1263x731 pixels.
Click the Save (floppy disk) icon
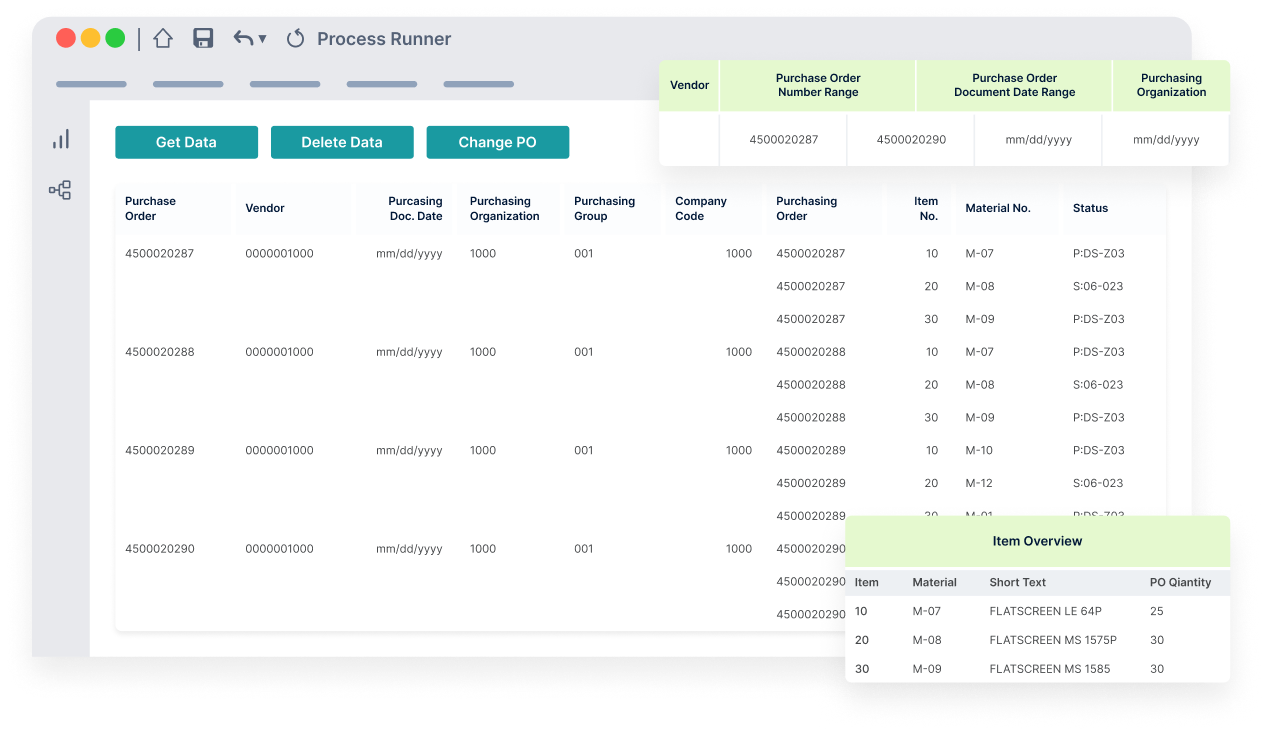pyautogui.click(x=203, y=38)
